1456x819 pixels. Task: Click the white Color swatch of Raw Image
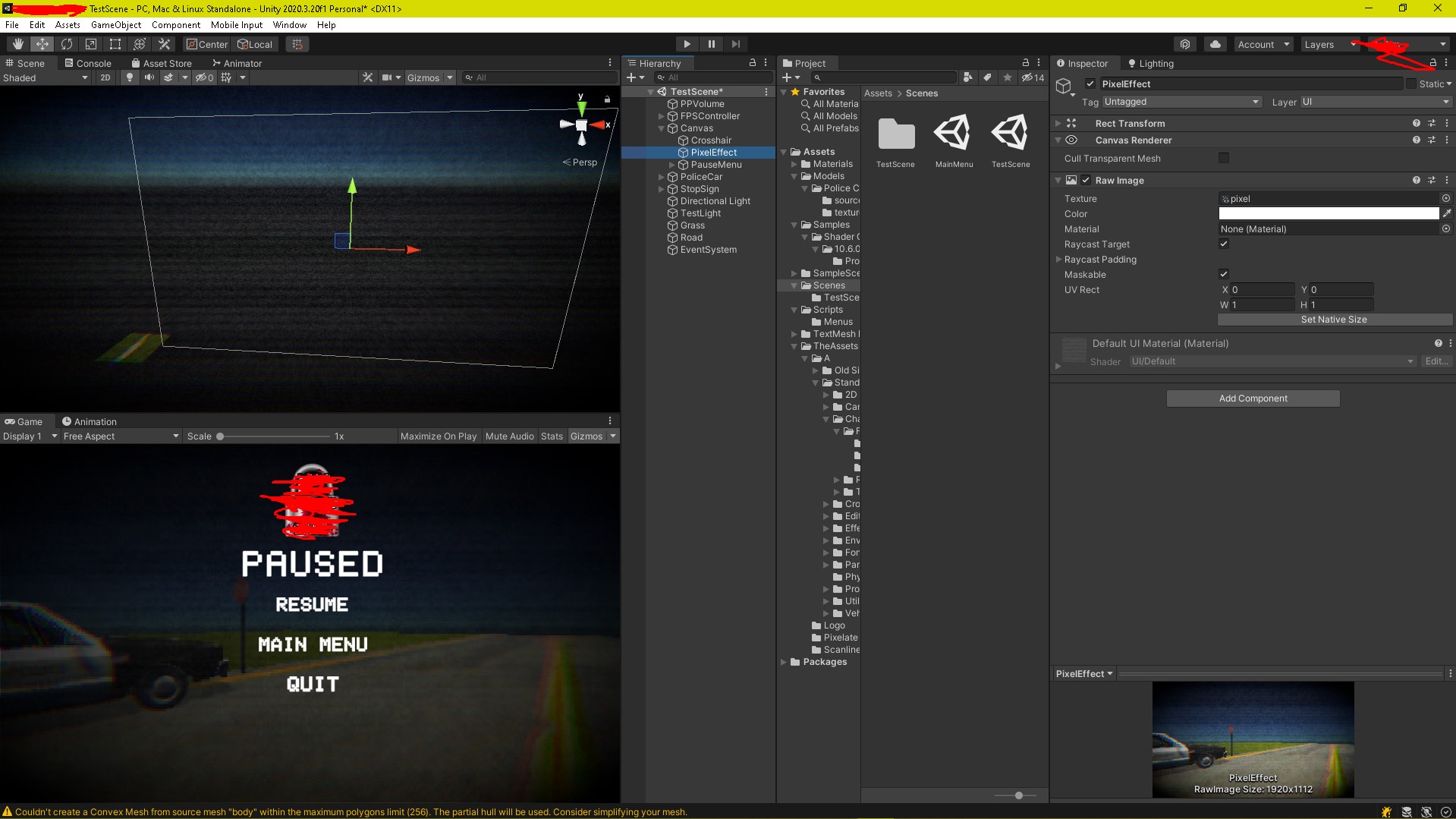click(x=1328, y=213)
